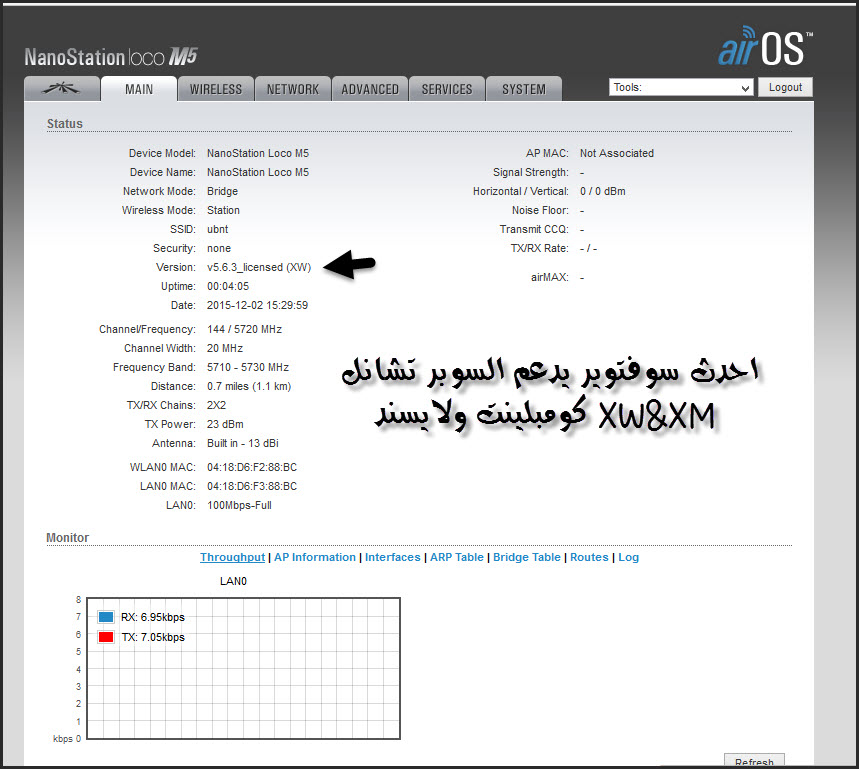This screenshot has width=859, height=769.
Task: Click the Network Mode value Bridge
Action: pyautogui.click(x=222, y=191)
